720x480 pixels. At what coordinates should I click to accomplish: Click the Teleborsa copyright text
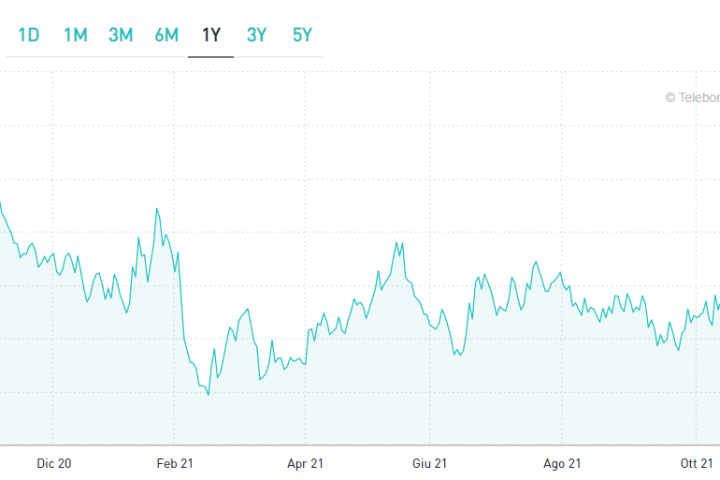[692, 98]
